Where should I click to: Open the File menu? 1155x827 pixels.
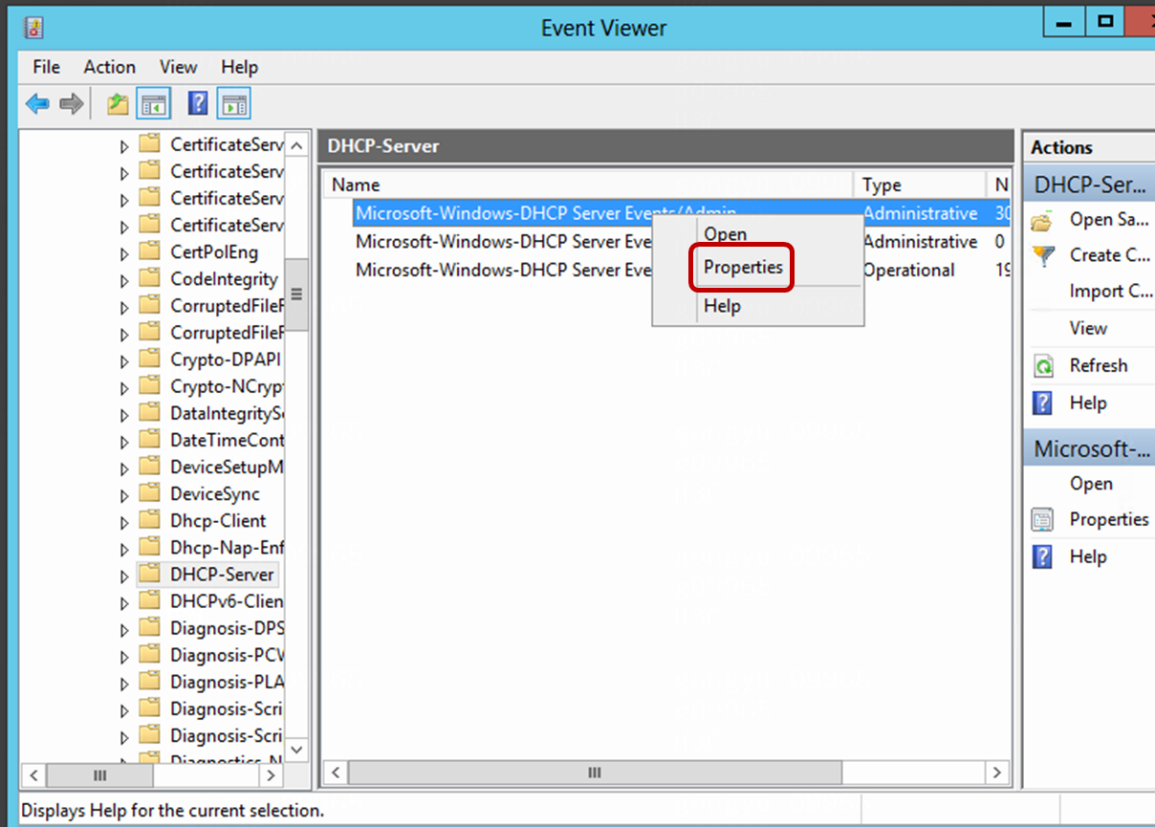[46, 67]
